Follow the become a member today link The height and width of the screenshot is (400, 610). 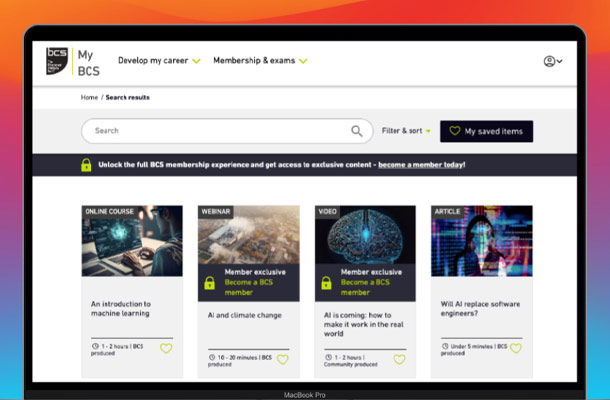pyautogui.click(x=421, y=164)
